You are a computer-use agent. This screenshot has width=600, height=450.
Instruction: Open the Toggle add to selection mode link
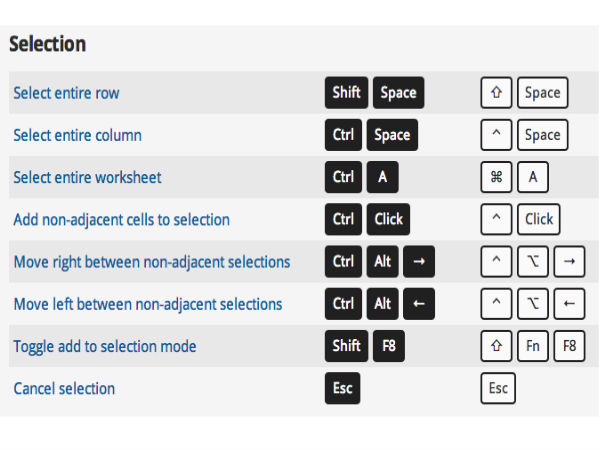[104, 346]
